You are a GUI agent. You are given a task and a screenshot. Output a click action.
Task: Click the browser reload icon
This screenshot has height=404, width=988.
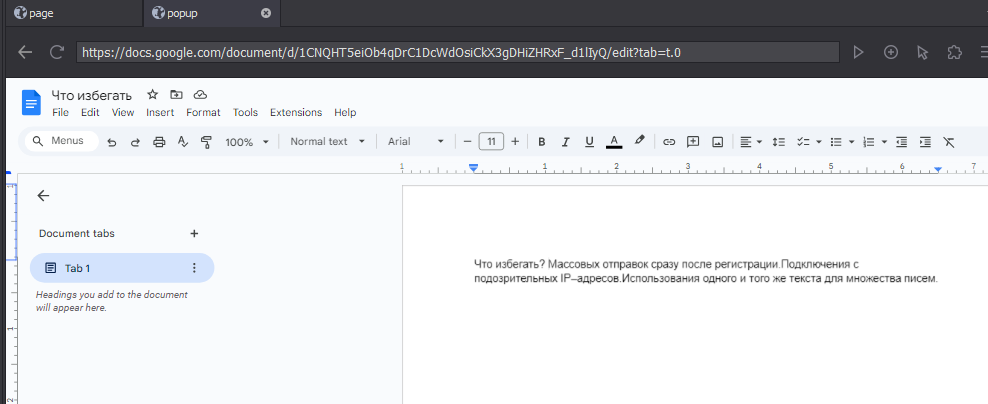[x=57, y=52]
